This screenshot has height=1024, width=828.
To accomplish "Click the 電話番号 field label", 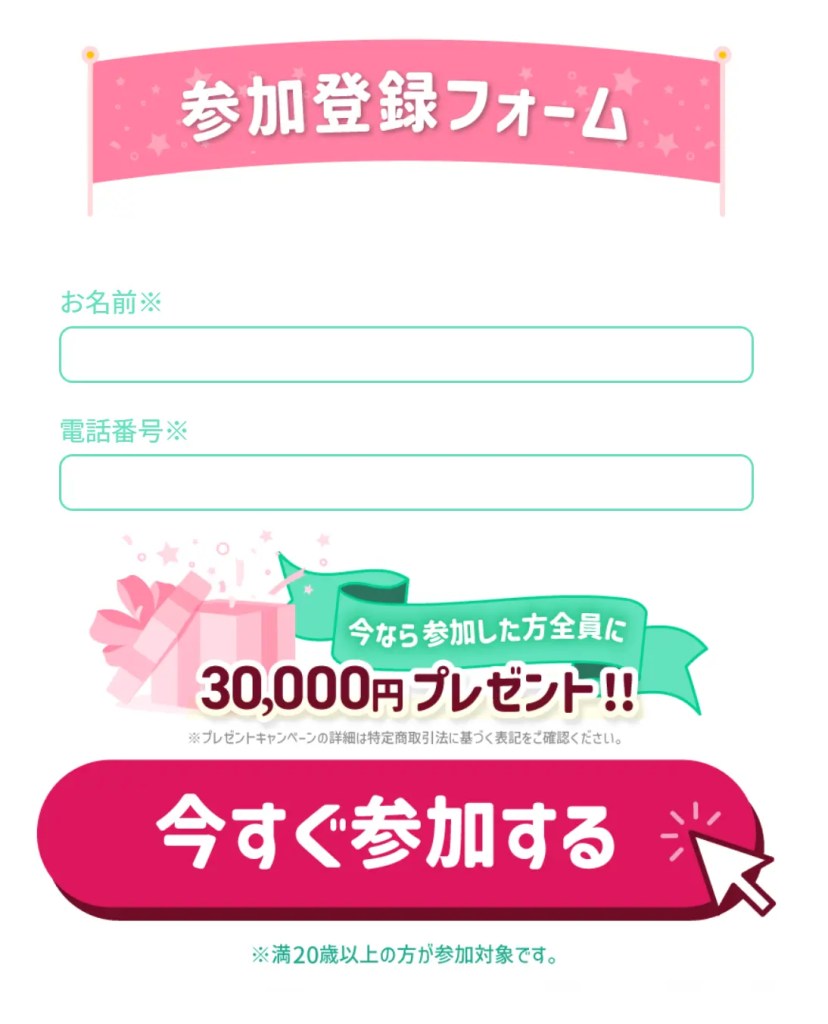I will tap(111, 431).
